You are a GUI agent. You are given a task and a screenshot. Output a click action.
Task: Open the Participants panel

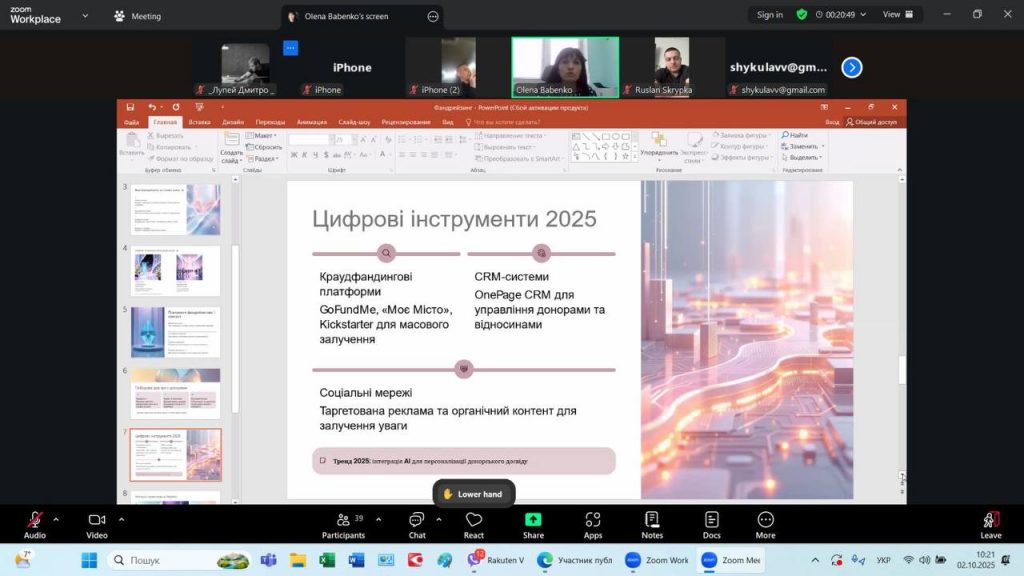coord(343,524)
